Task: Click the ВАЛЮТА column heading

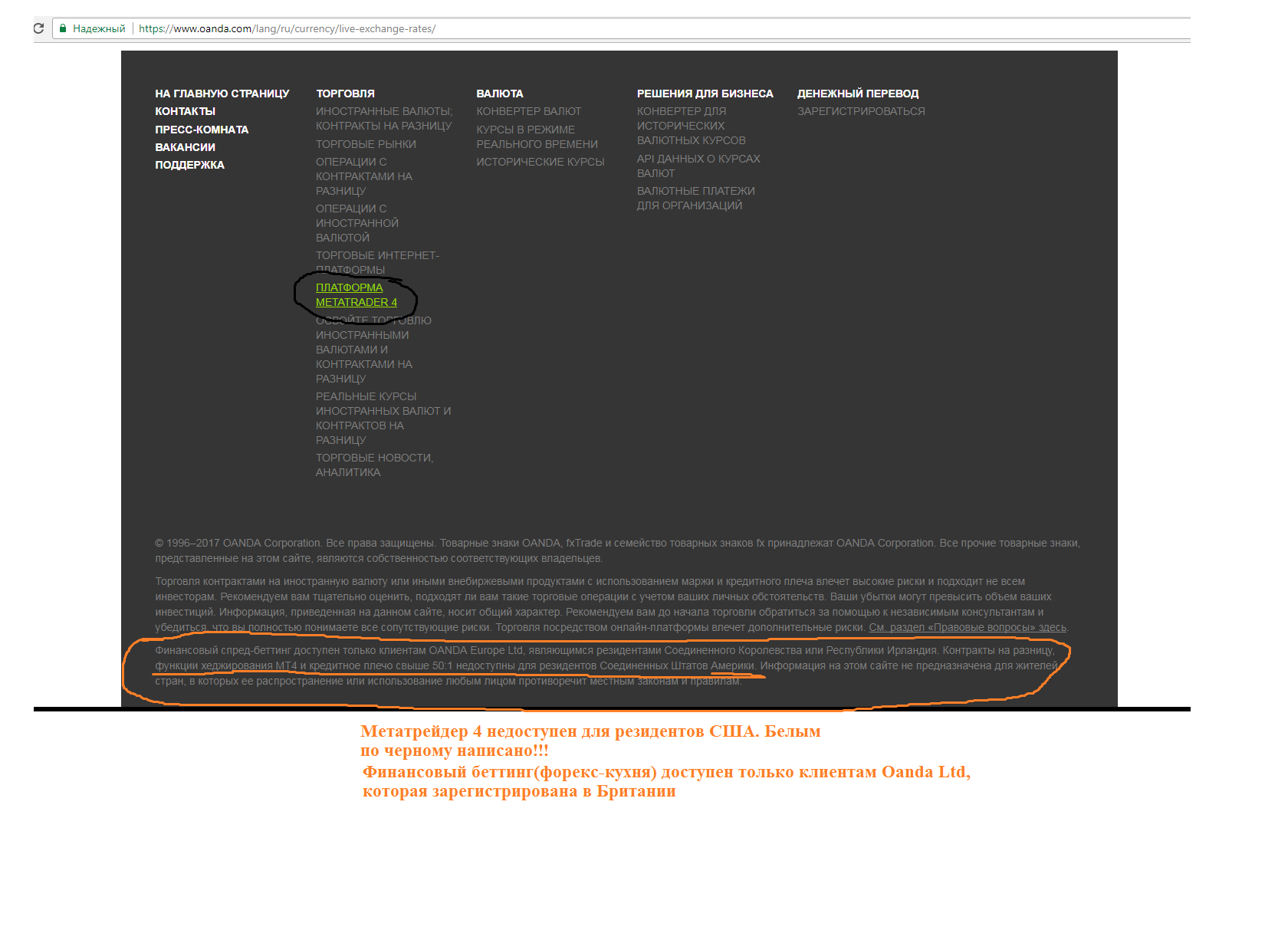Action: click(x=500, y=94)
